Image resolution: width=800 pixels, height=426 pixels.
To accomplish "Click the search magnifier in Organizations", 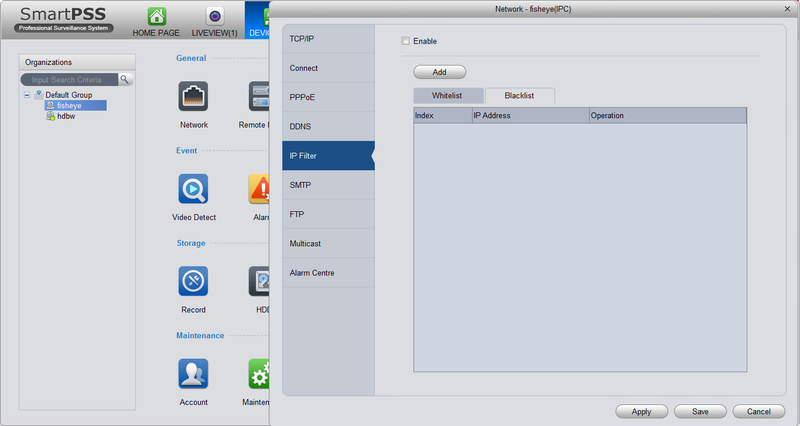I will tap(124, 80).
